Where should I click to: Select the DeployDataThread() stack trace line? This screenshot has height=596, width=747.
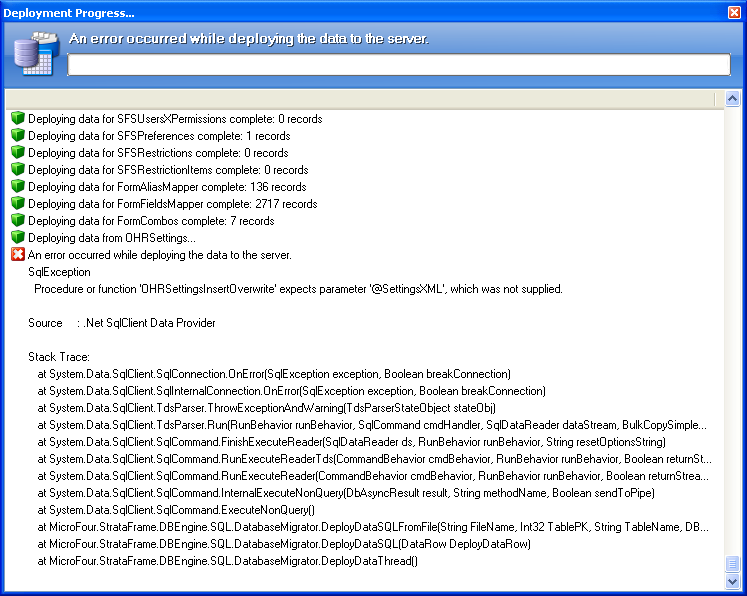227,561
